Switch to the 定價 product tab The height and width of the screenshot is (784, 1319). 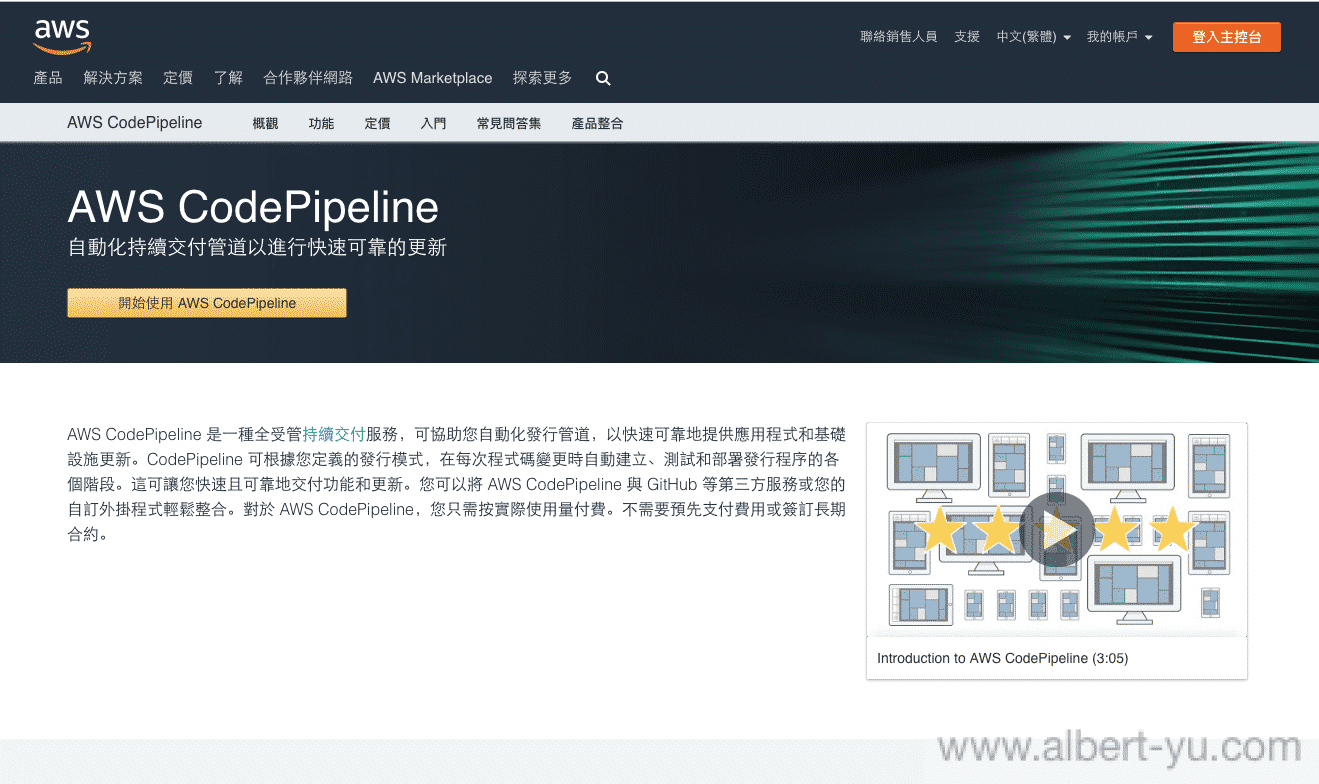378,124
